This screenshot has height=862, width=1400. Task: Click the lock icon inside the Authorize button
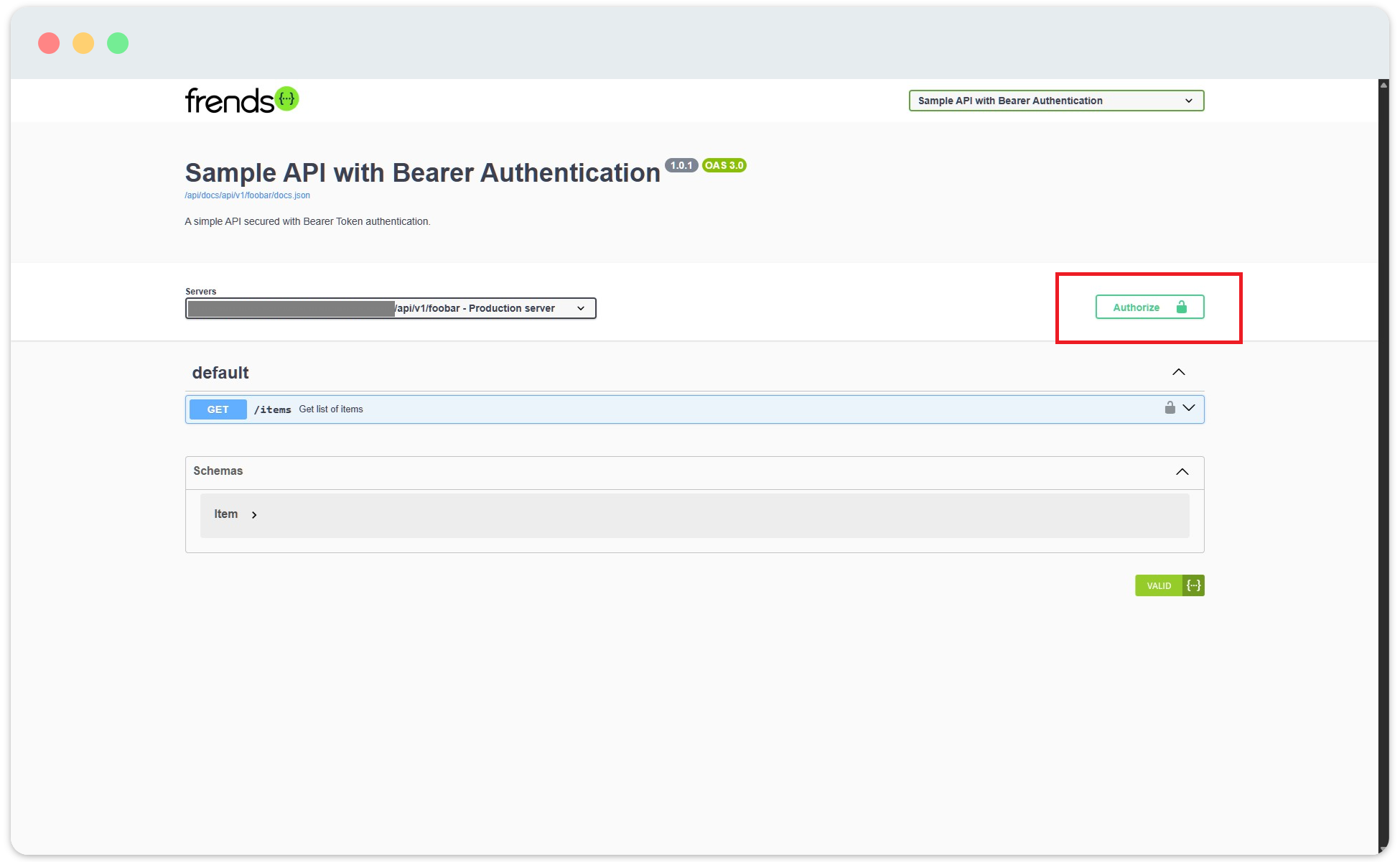[x=1181, y=307]
